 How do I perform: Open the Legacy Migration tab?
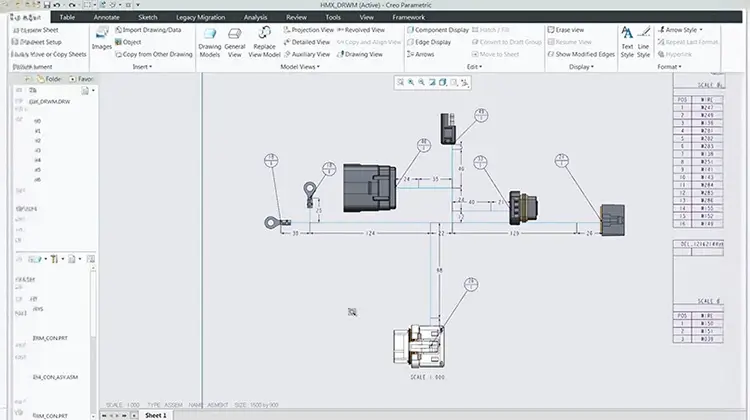point(200,17)
